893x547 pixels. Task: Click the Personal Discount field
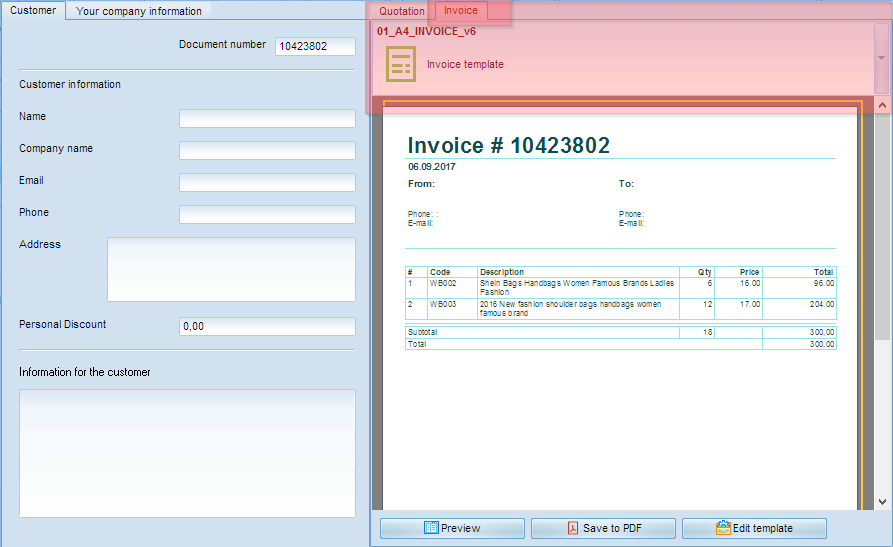click(x=267, y=326)
